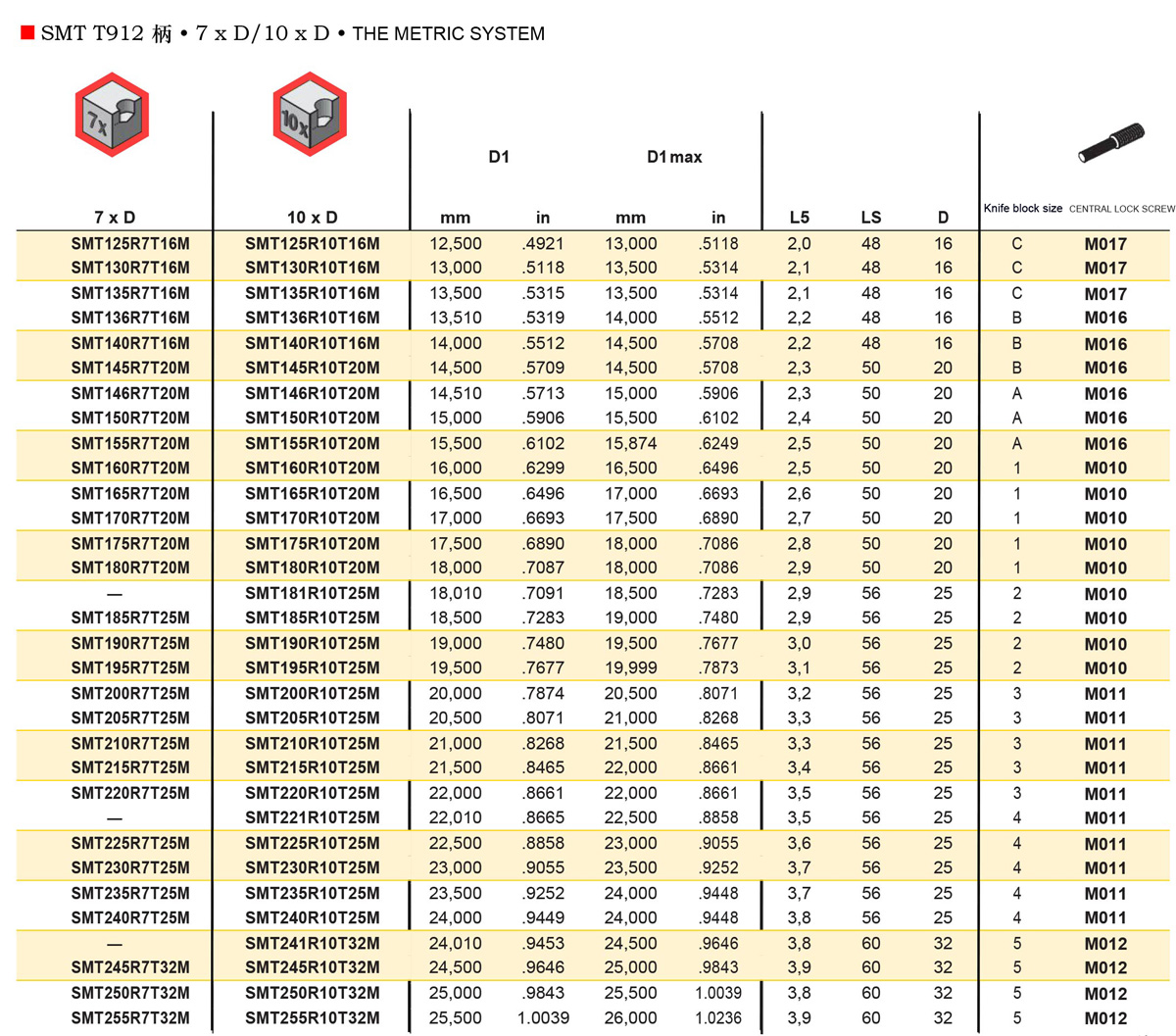Click the central lock screw image
Viewport: 1176px width, 1036px height.
coord(1111,143)
